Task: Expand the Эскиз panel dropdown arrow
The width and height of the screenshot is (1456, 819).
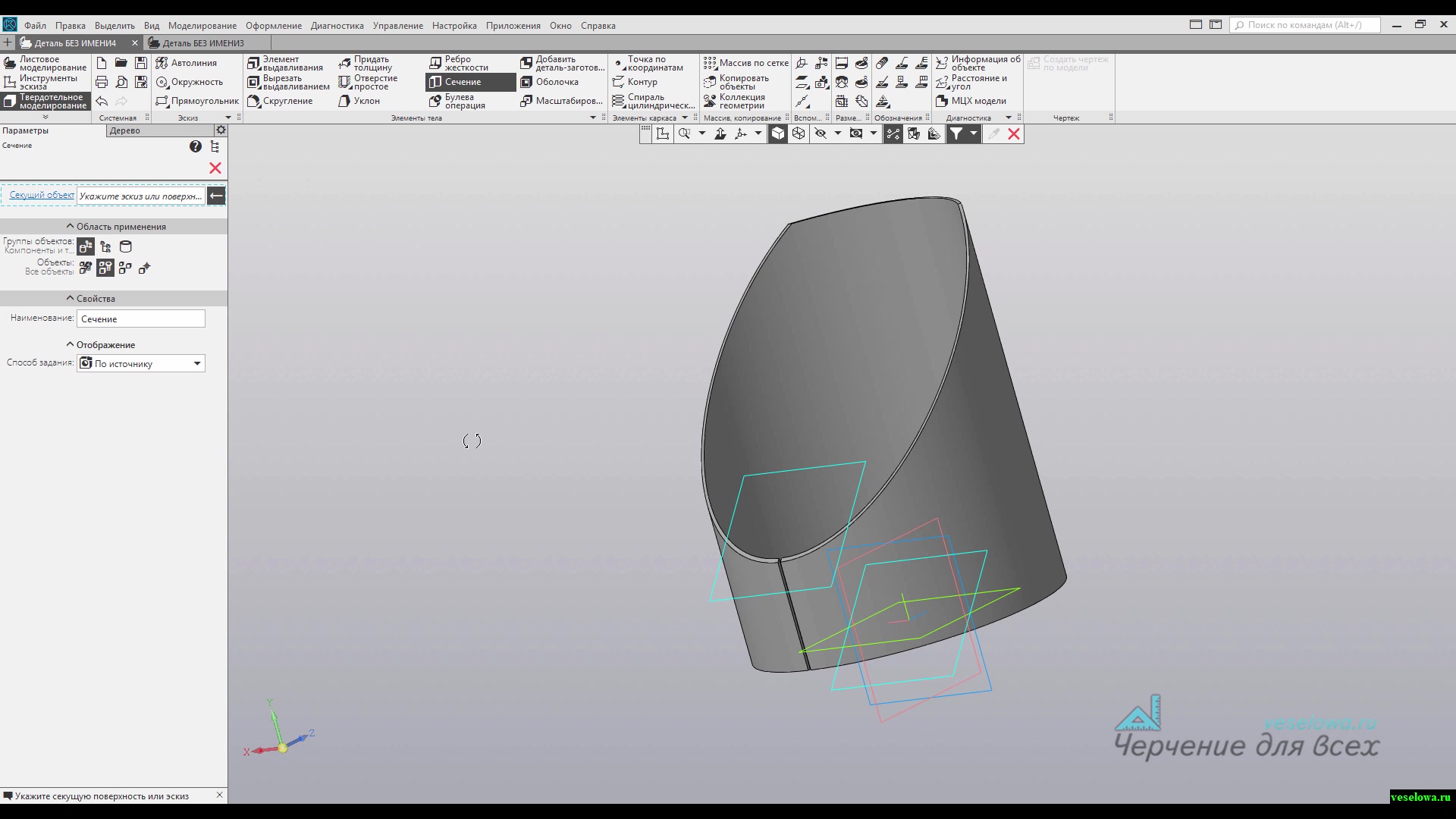Action: click(x=227, y=118)
